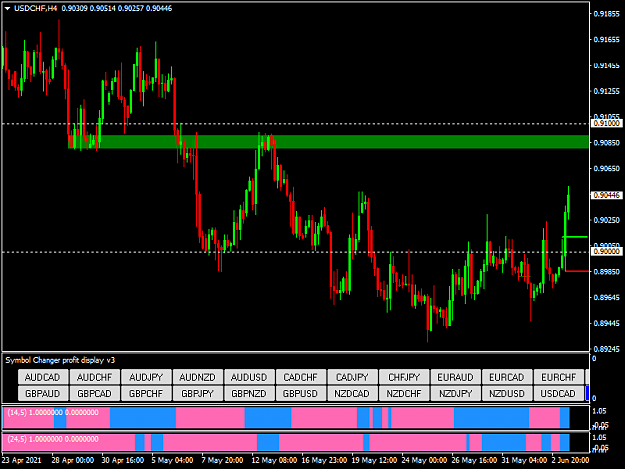
Task: Open the USDCHF,H4 chart menu arrow
Action: 7,8
